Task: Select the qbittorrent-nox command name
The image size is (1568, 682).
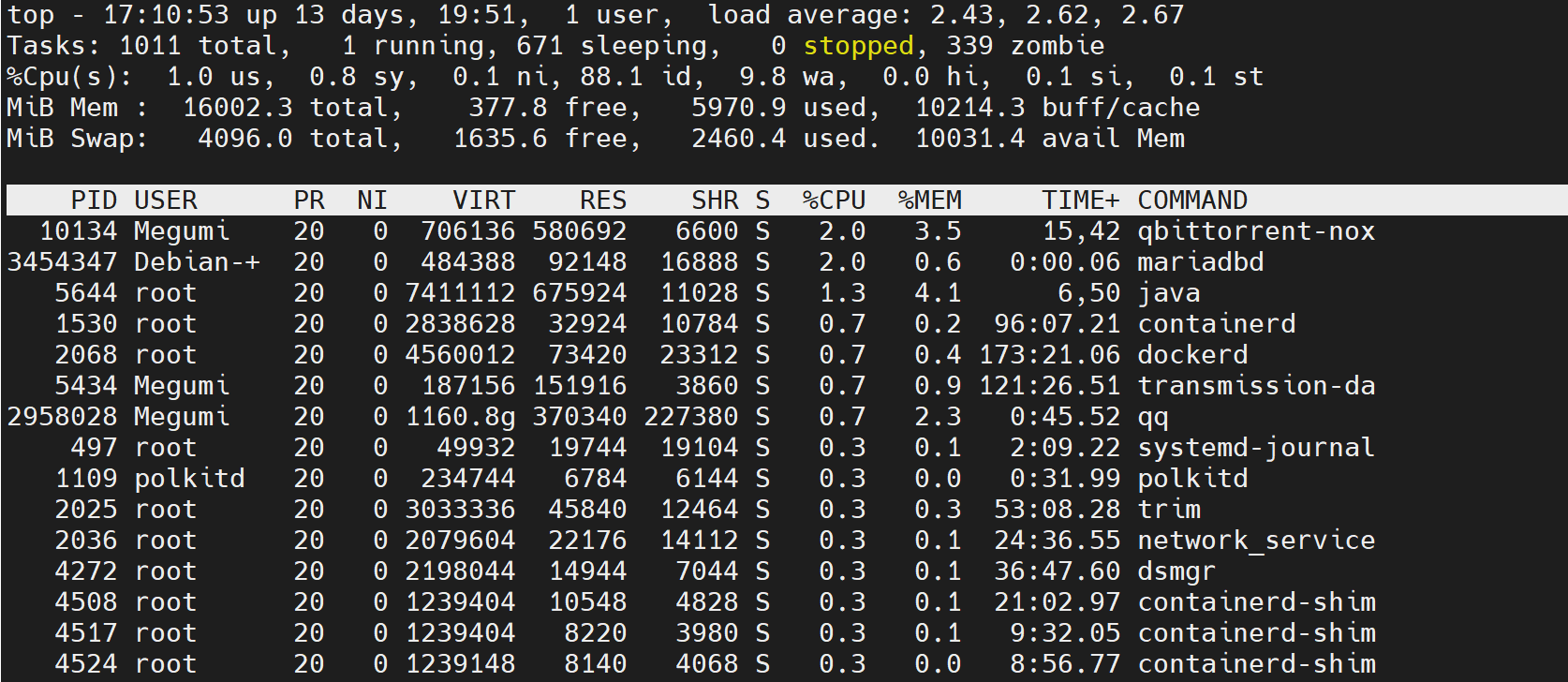Action: click(x=1256, y=231)
